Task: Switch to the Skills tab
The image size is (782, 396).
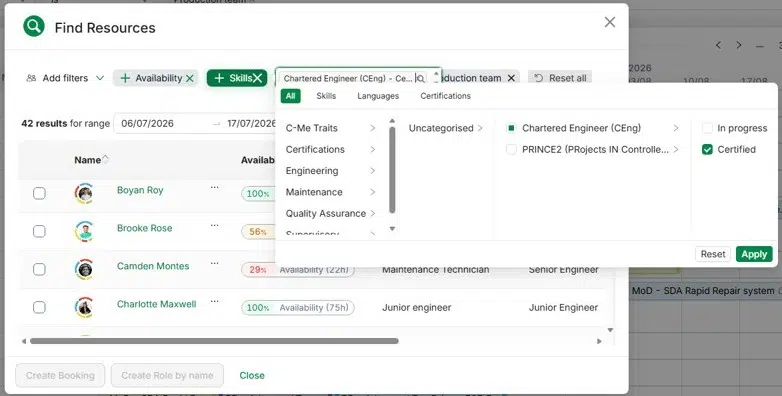Action: coord(326,96)
